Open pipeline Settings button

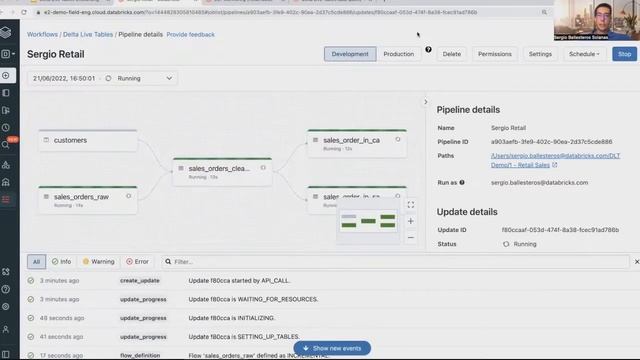point(540,54)
